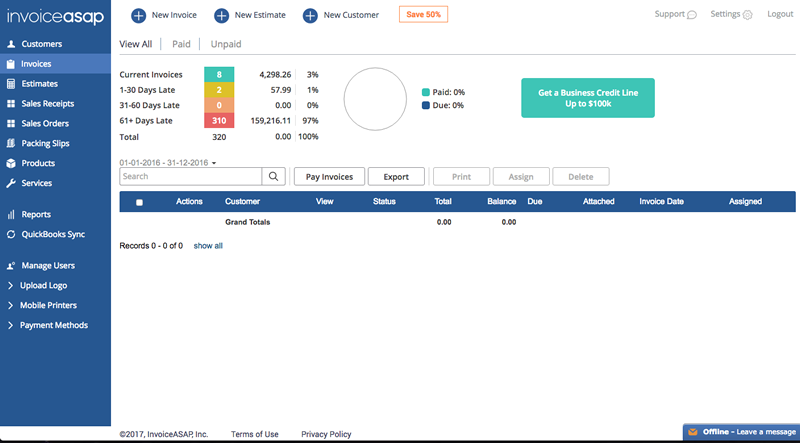Switch to the Unpaid tab
The width and height of the screenshot is (800, 443).
click(225, 44)
